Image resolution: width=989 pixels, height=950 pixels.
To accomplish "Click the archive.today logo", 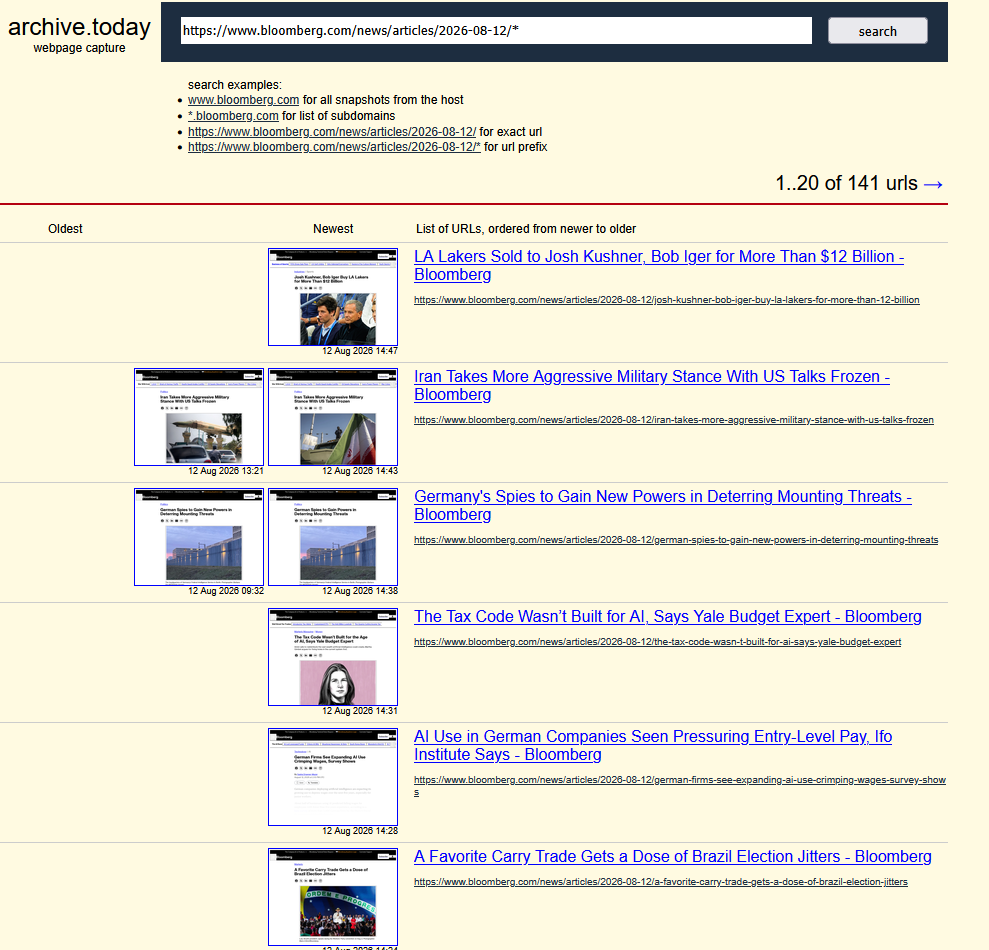I will point(79,27).
